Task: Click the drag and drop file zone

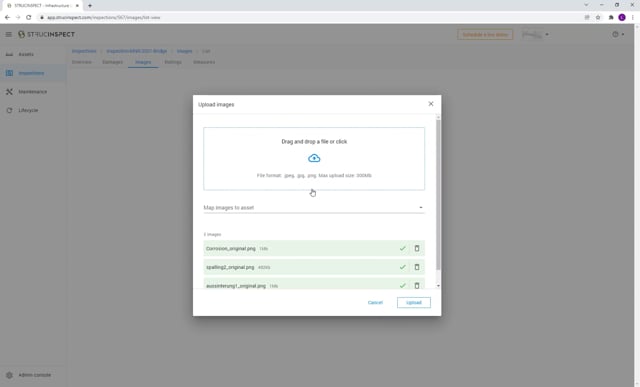Action: click(314, 158)
